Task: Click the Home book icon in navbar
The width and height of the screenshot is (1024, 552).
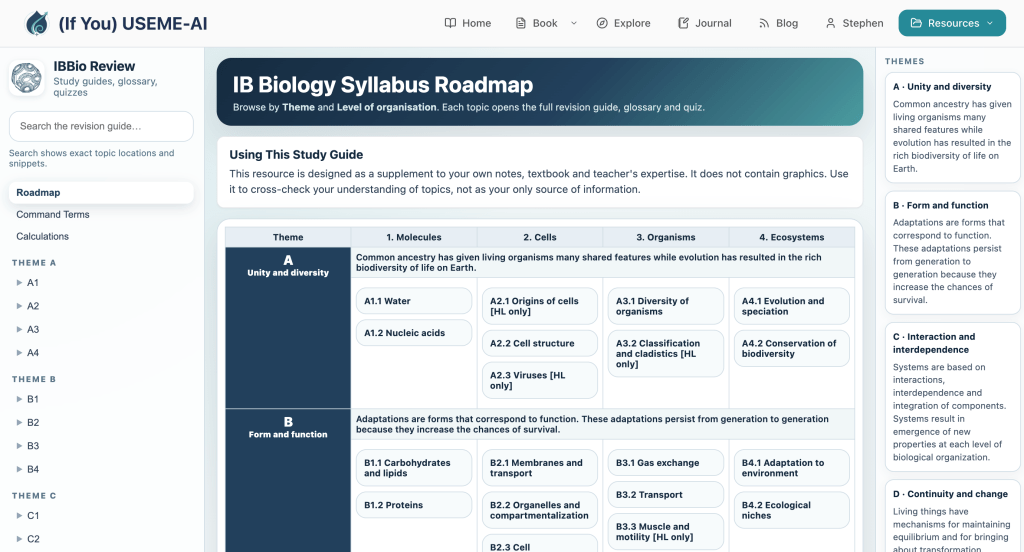Action: pos(450,23)
